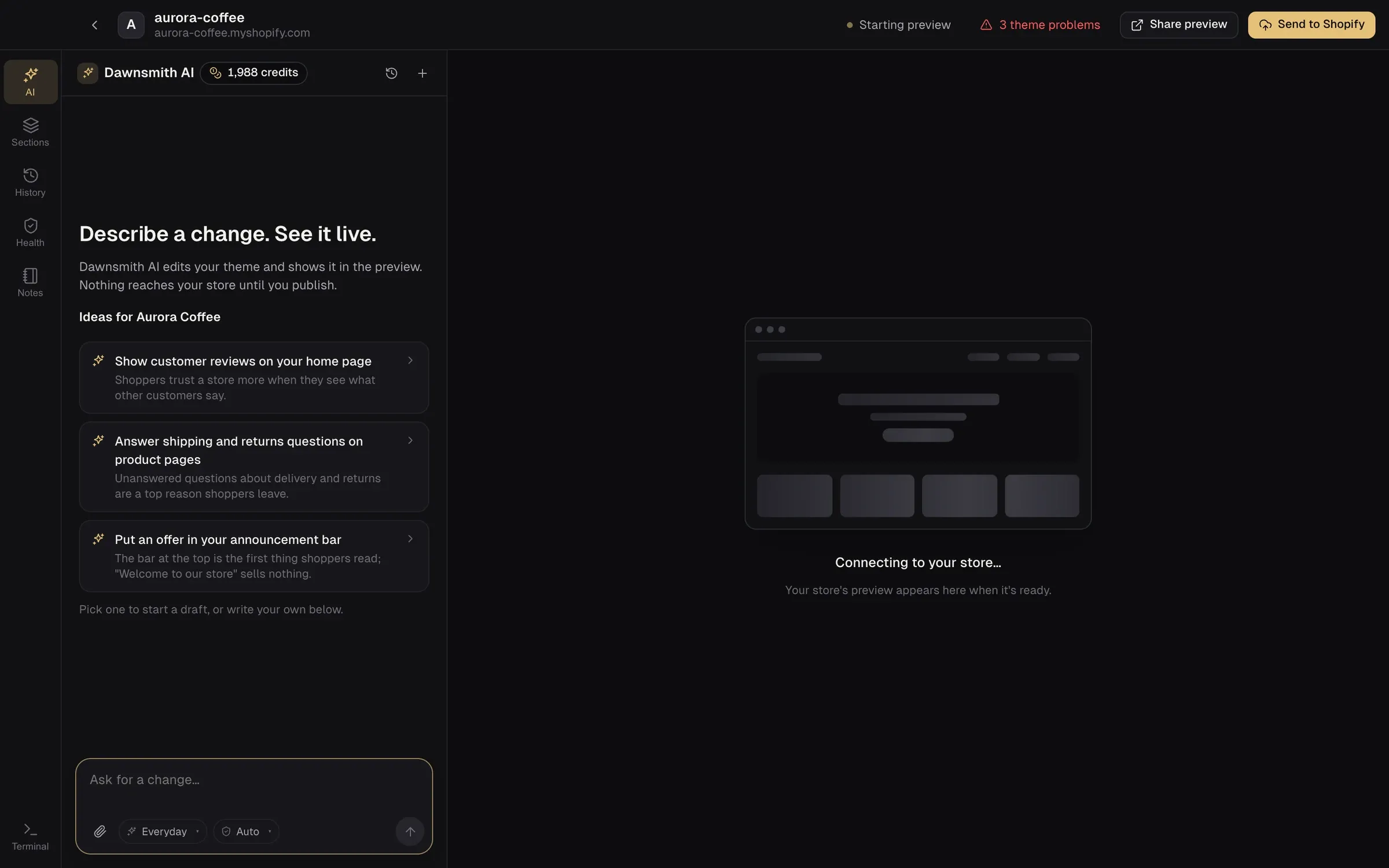Open the Sections sidebar panel

30,132
